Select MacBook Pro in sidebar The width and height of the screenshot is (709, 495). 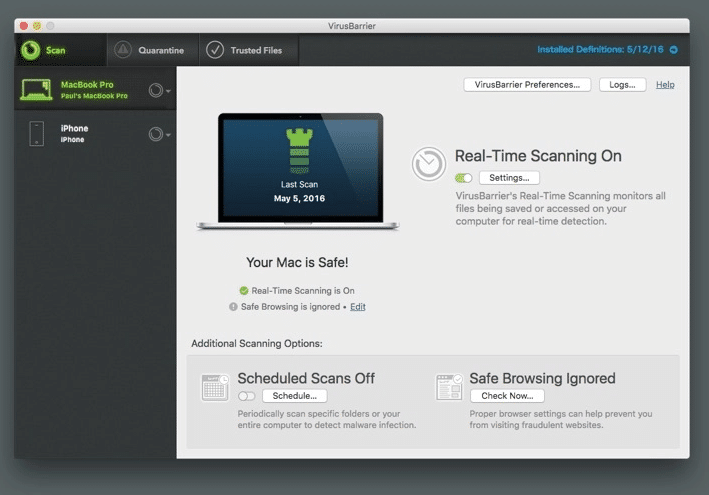coord(95,90)
